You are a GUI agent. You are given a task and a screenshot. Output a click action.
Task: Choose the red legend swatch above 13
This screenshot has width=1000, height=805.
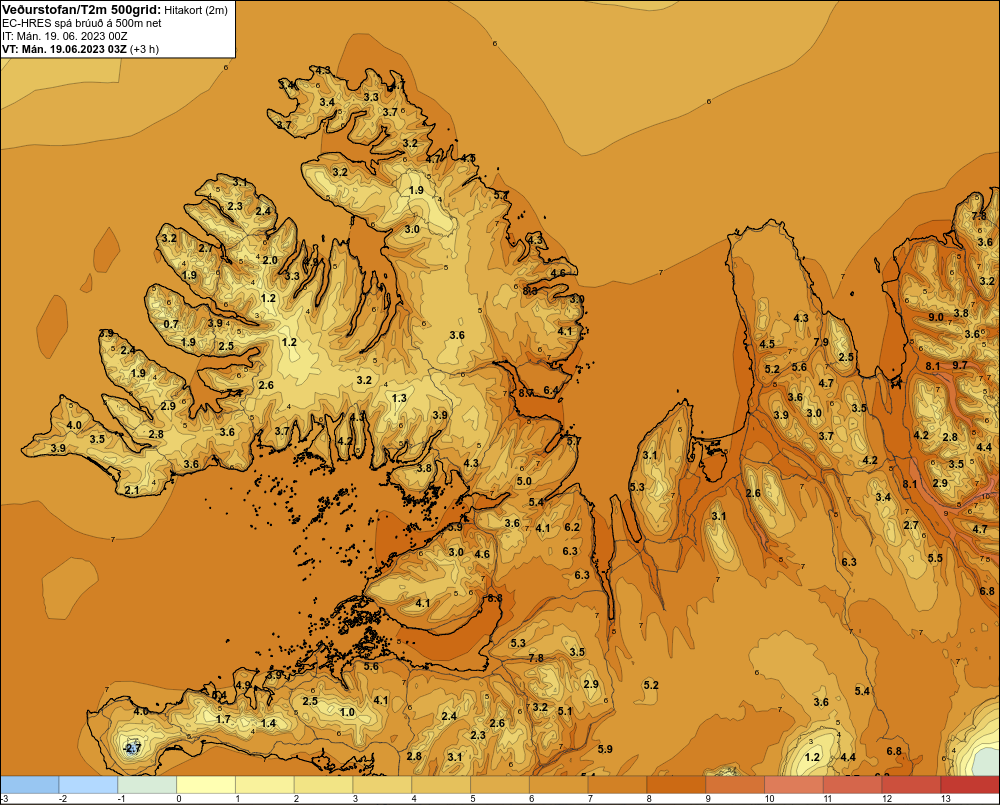tap(970, 784)
